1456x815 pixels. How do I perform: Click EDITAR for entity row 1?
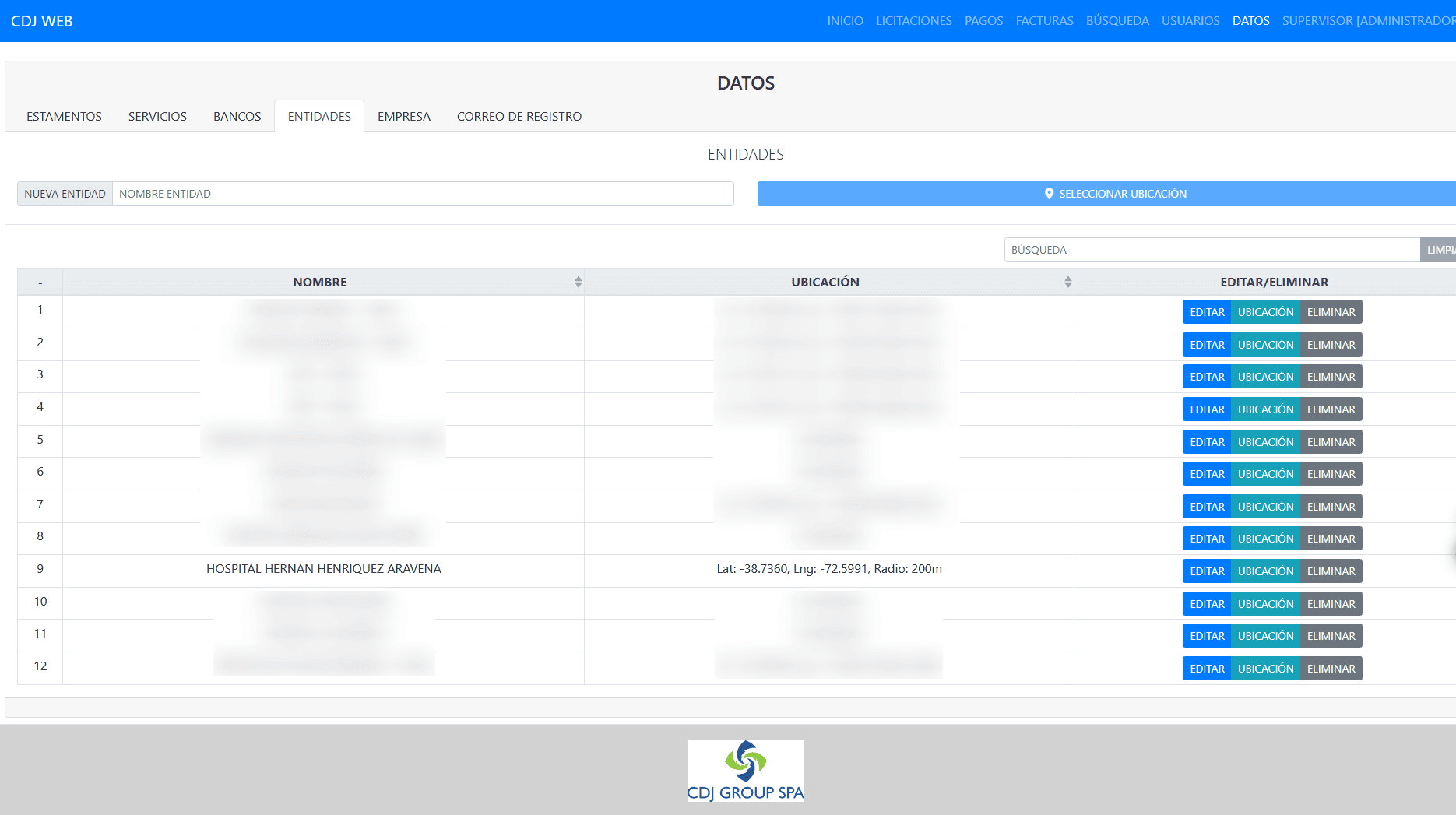click(1206, 312)
